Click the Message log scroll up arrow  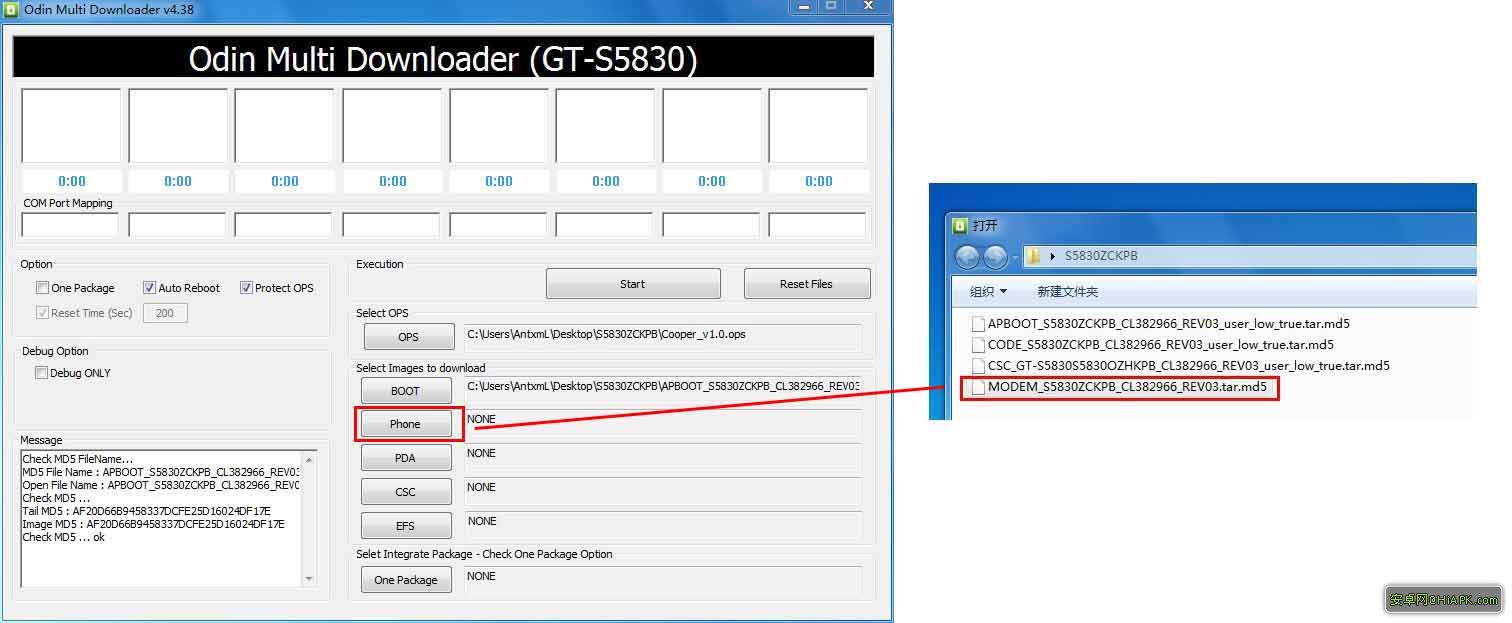[309, 460]
